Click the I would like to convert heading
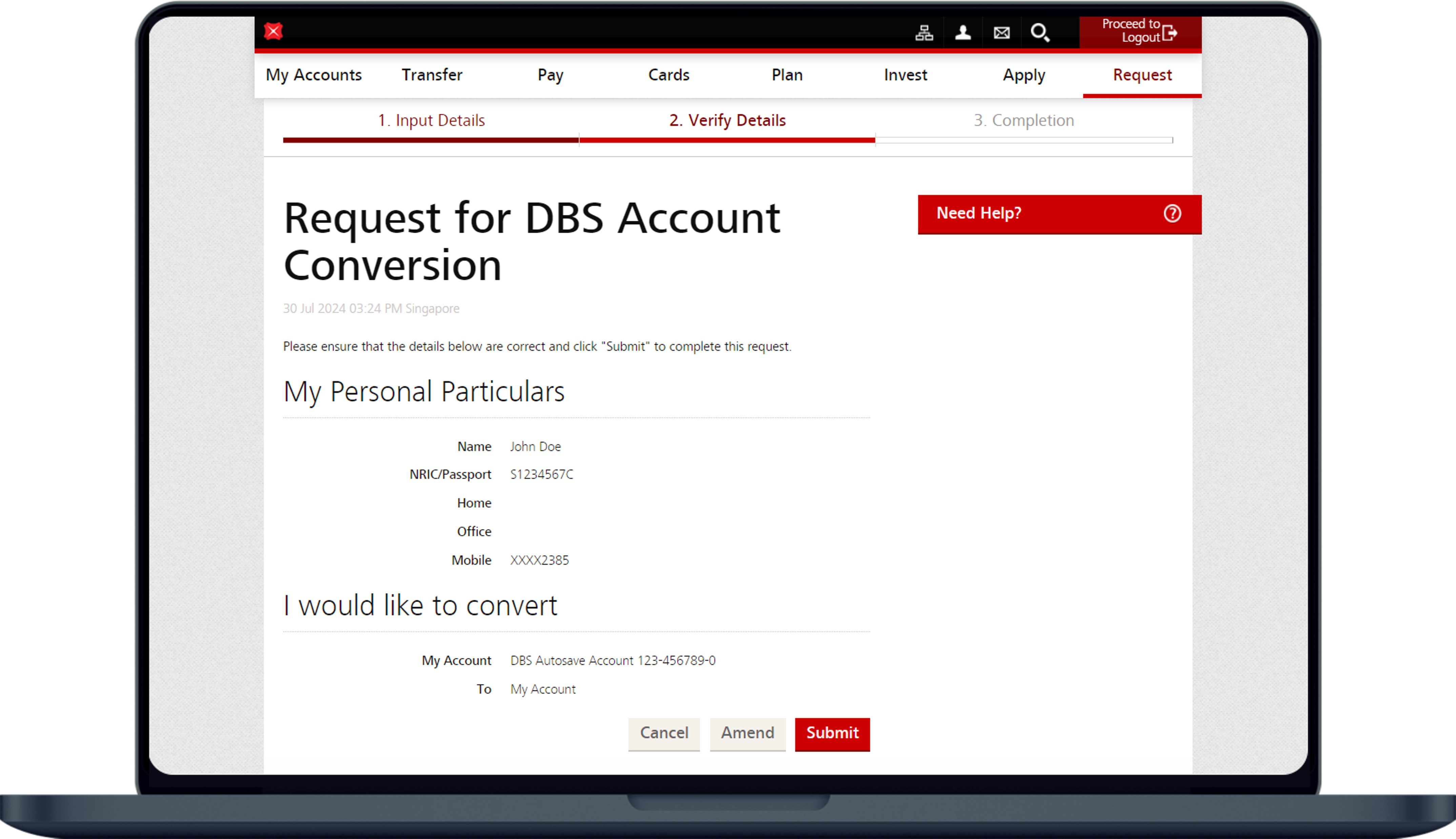Screen dimensions: 1456x839 pyautogui.click(x=421, y=606)
